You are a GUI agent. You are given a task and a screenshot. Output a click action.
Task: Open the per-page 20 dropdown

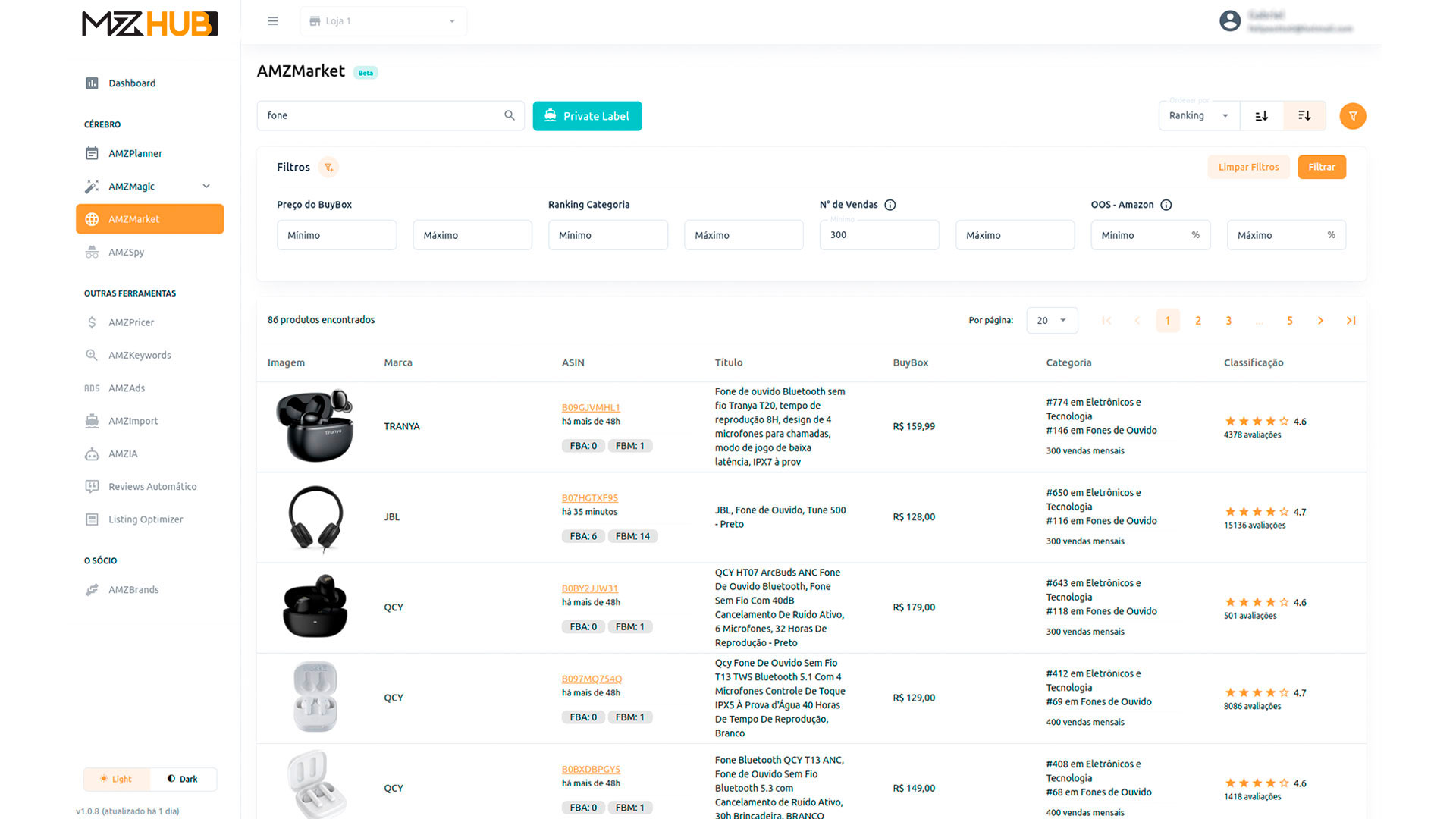pos(1052,321)
